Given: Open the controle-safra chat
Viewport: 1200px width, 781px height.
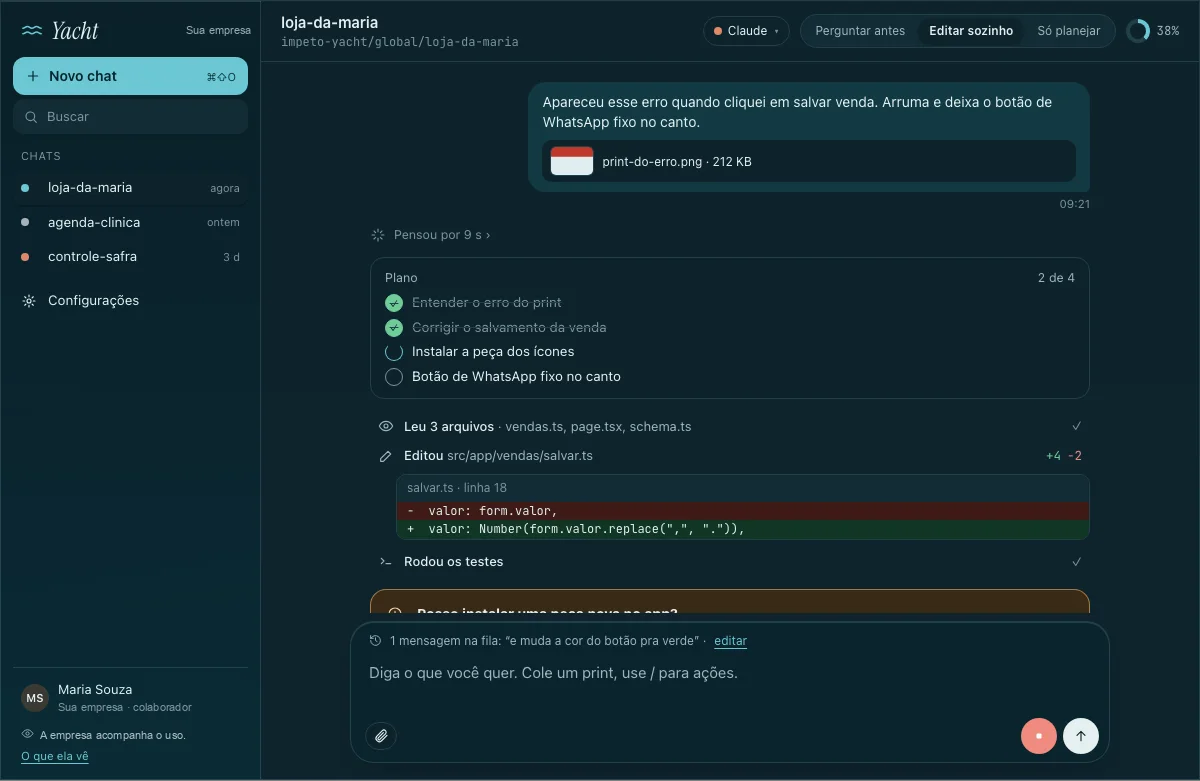Looking at the screenshot, I should 130,257.
